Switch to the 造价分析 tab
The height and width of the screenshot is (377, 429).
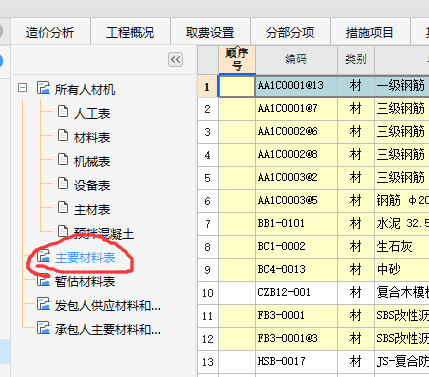coord(50,32)
